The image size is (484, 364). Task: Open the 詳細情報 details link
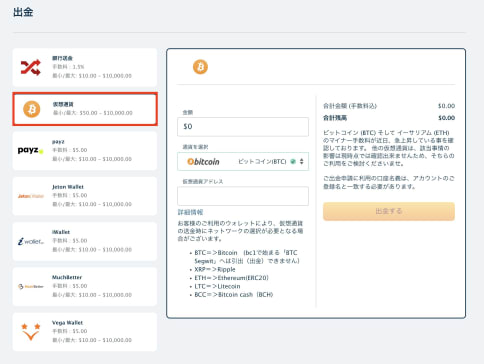tap(190, 212)
